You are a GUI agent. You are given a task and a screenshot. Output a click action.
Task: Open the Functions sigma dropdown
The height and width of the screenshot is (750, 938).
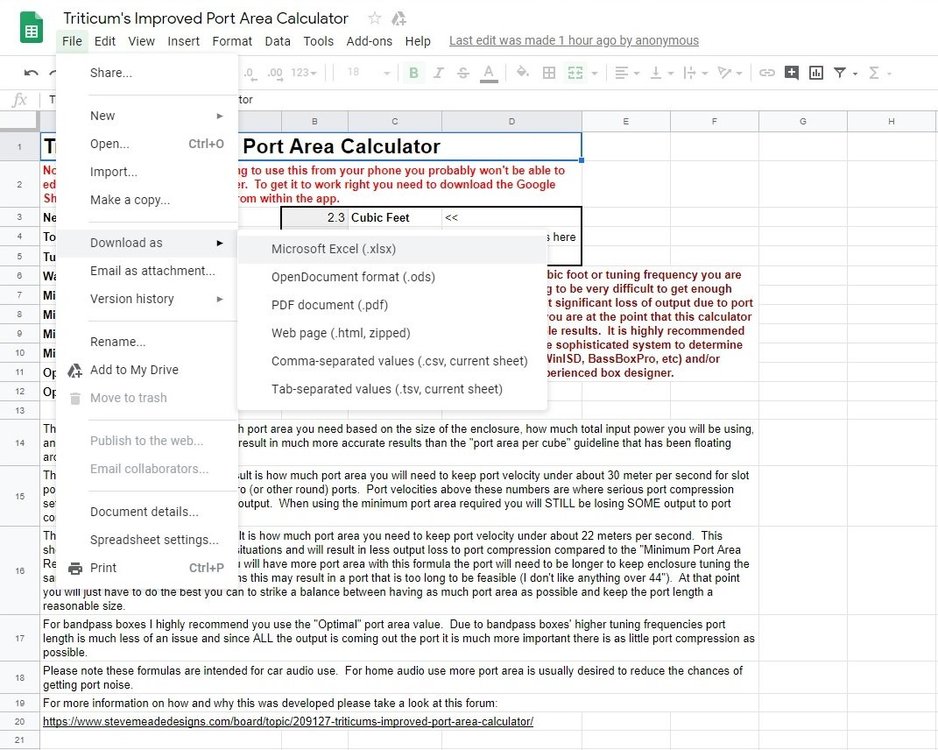pos(880,73)
